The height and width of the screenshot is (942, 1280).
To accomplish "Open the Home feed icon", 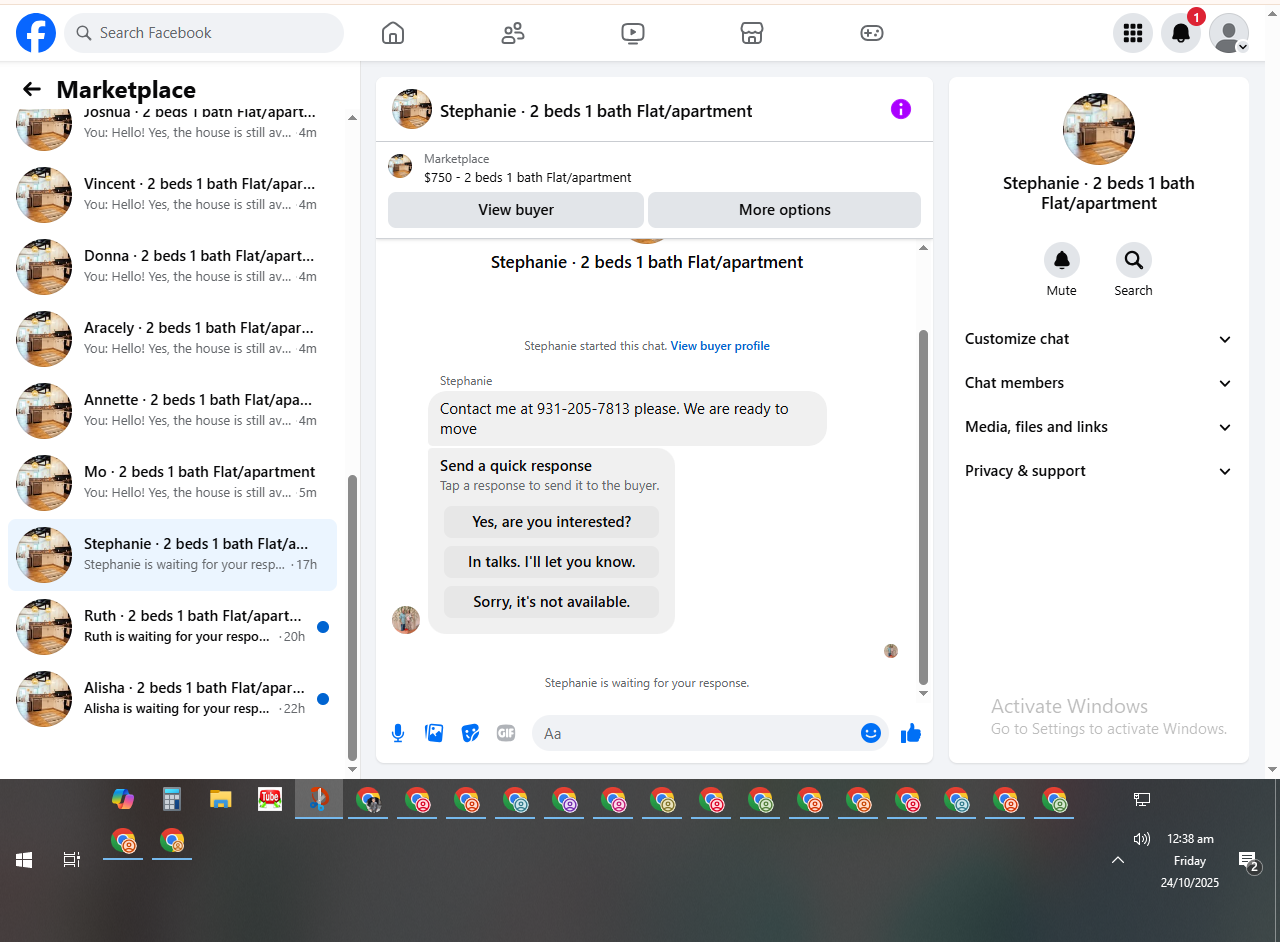I will (393, 33).
